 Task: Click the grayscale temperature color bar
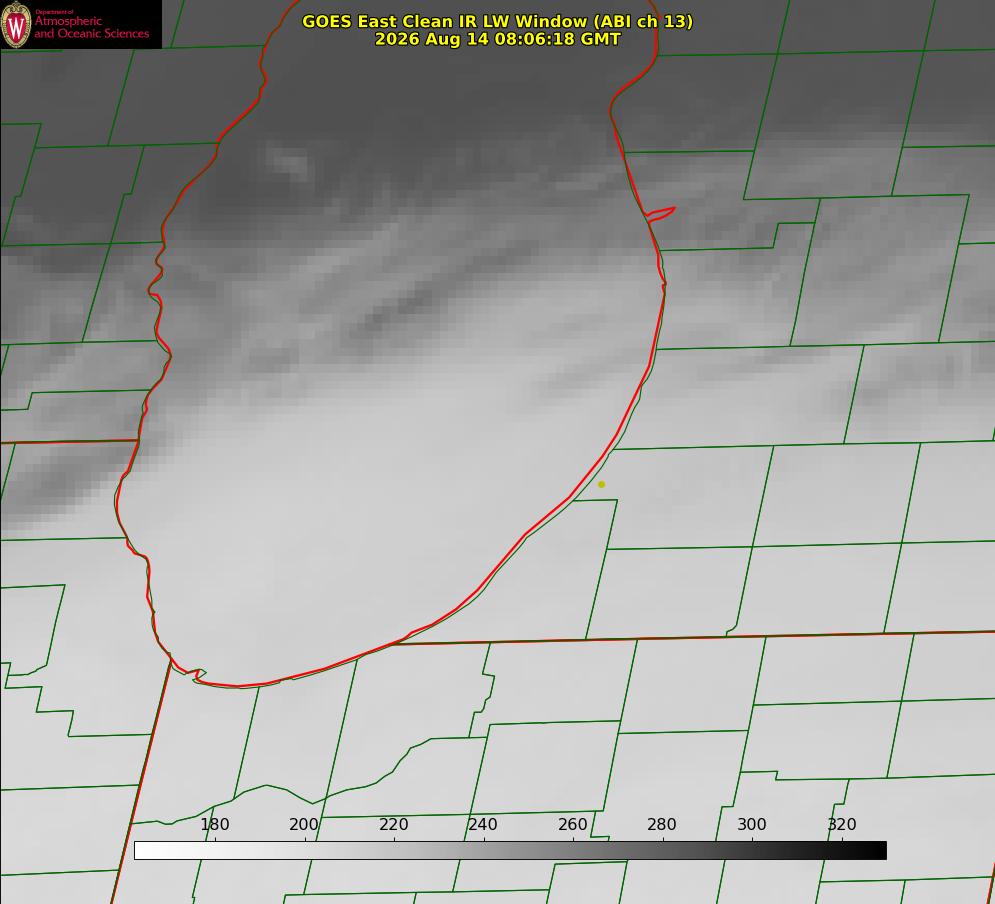[x=510, y=850]
